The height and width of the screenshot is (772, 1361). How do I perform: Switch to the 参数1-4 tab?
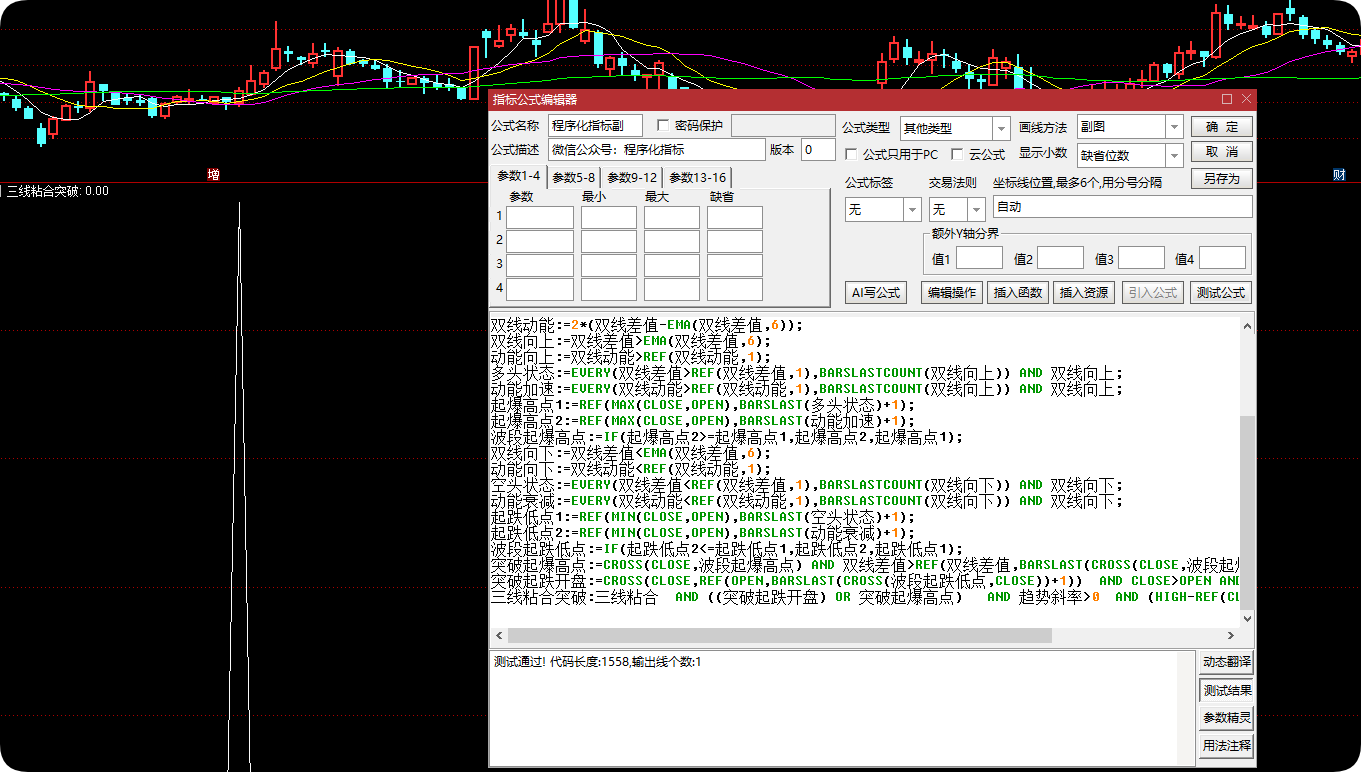tap(518, 177)
